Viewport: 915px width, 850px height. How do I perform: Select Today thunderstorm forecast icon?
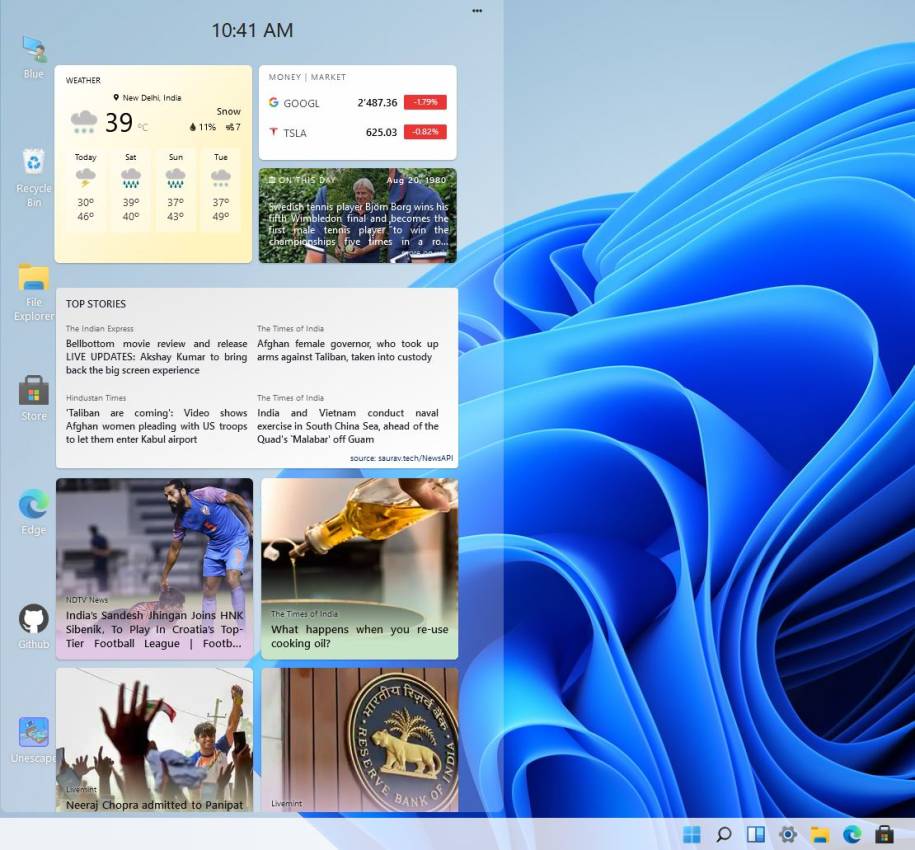pos(85,177)
